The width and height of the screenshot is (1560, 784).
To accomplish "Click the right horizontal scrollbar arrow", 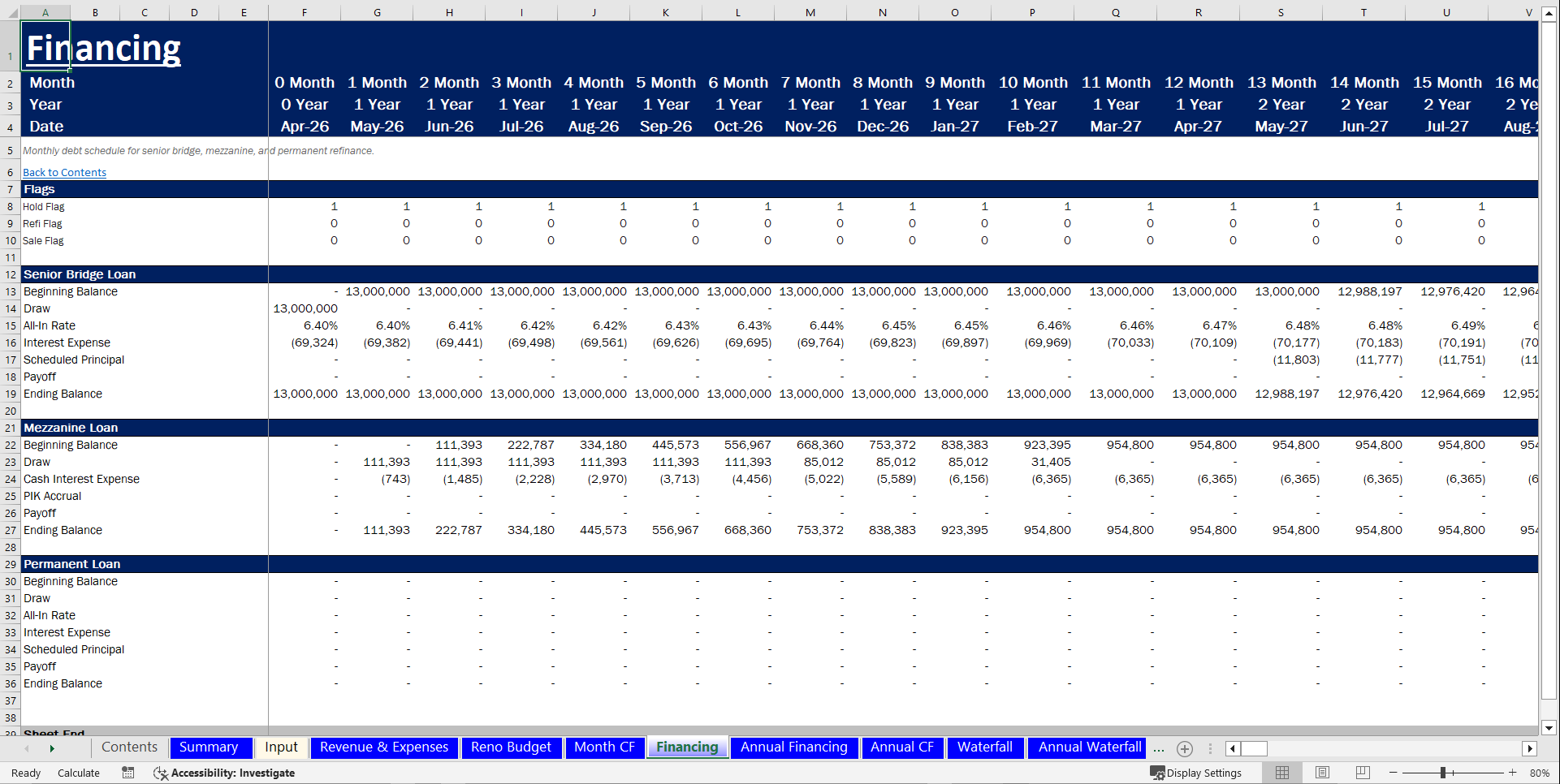I will (x=1530, y=748).
